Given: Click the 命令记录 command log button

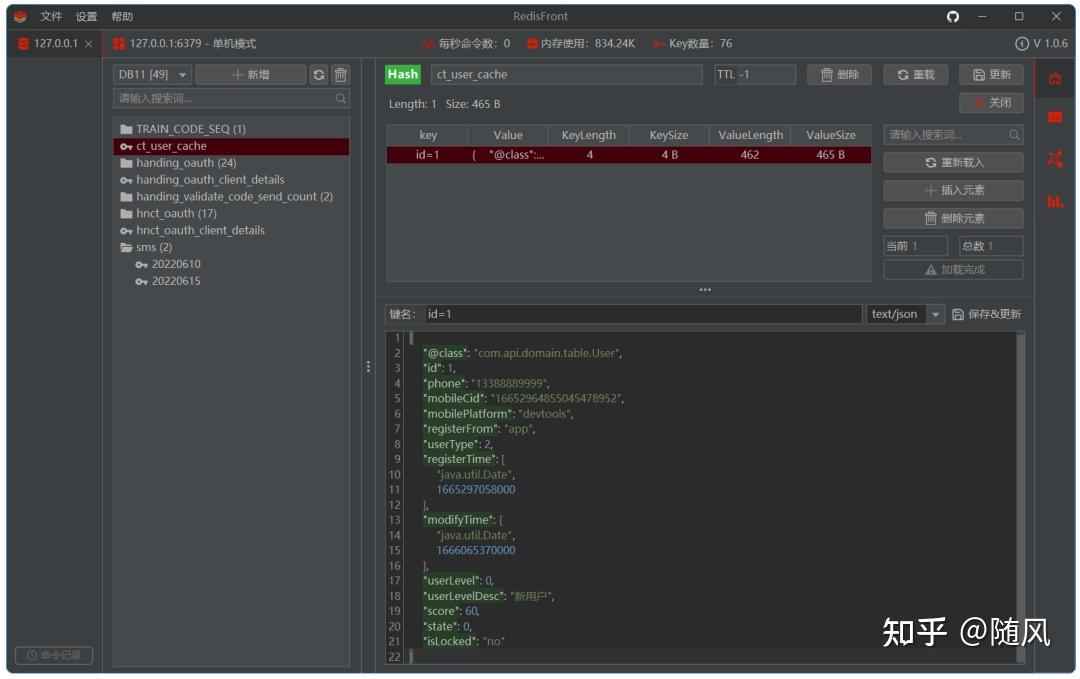Looking at the screenshot, I should point(54,655).
